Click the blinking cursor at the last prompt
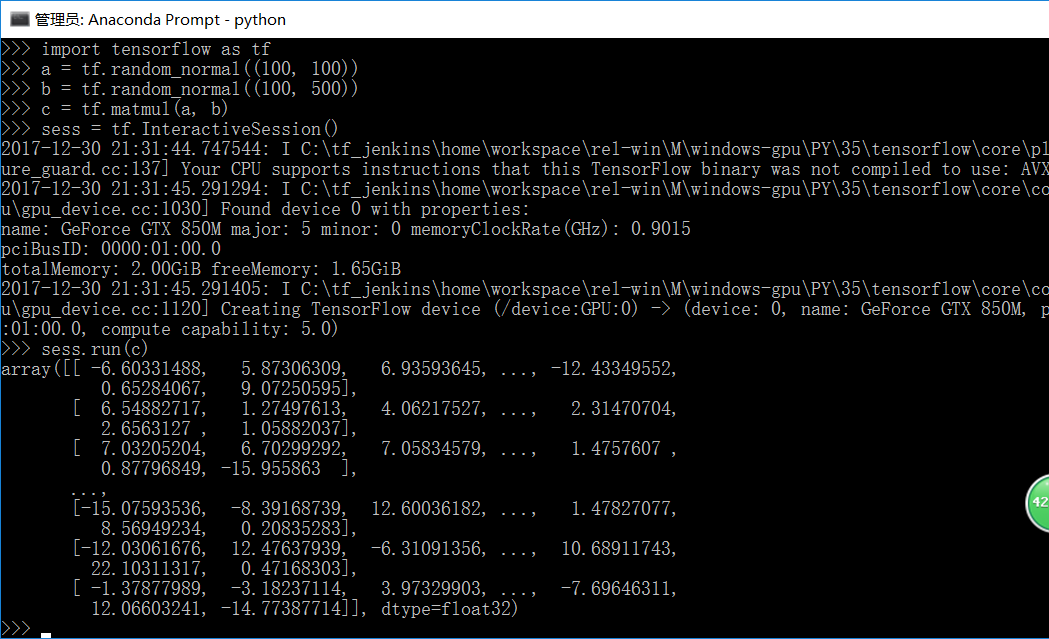The width and height of the screenshot is (1049, 639). pos(45,634)
